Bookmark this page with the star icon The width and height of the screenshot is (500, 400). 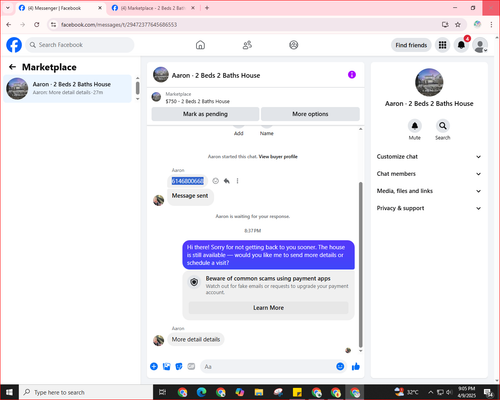click(x=458, y=25)
